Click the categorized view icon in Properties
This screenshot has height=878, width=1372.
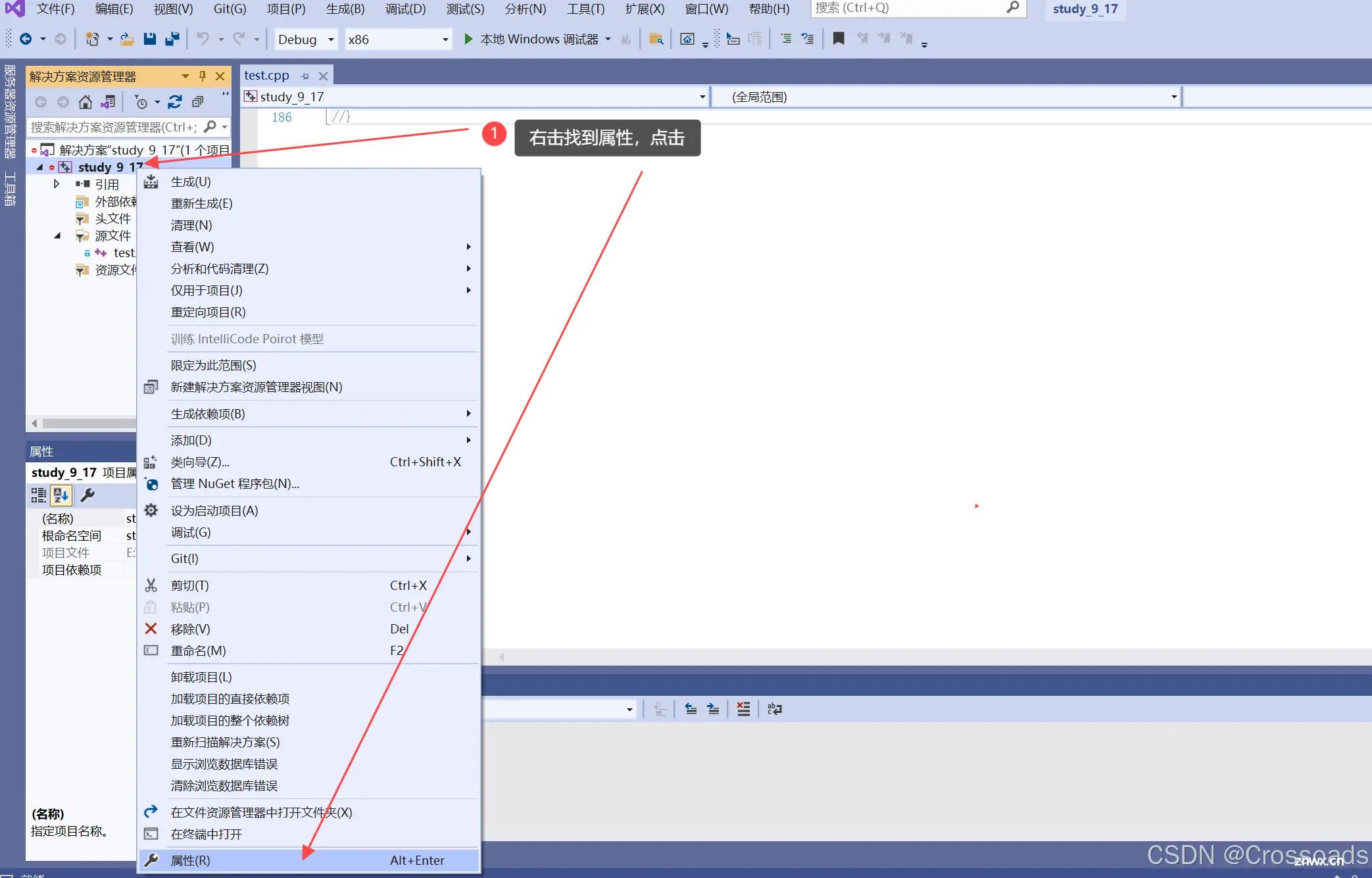[x=39, y=495]
